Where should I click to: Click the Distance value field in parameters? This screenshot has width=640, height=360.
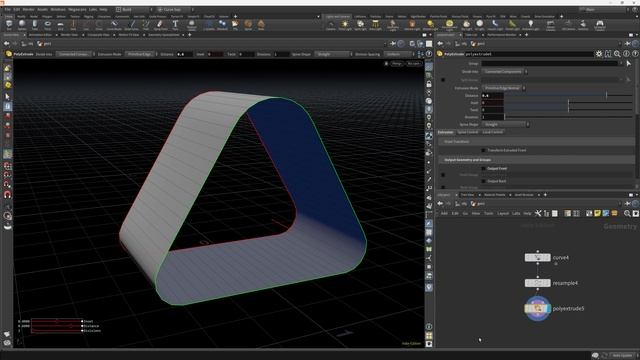click(x=492, y=96)
